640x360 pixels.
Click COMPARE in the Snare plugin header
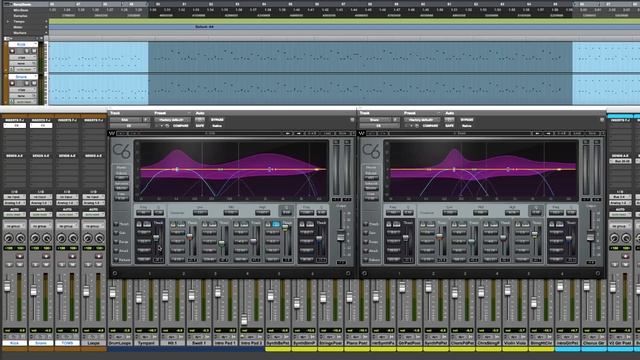tap(431, 126)
